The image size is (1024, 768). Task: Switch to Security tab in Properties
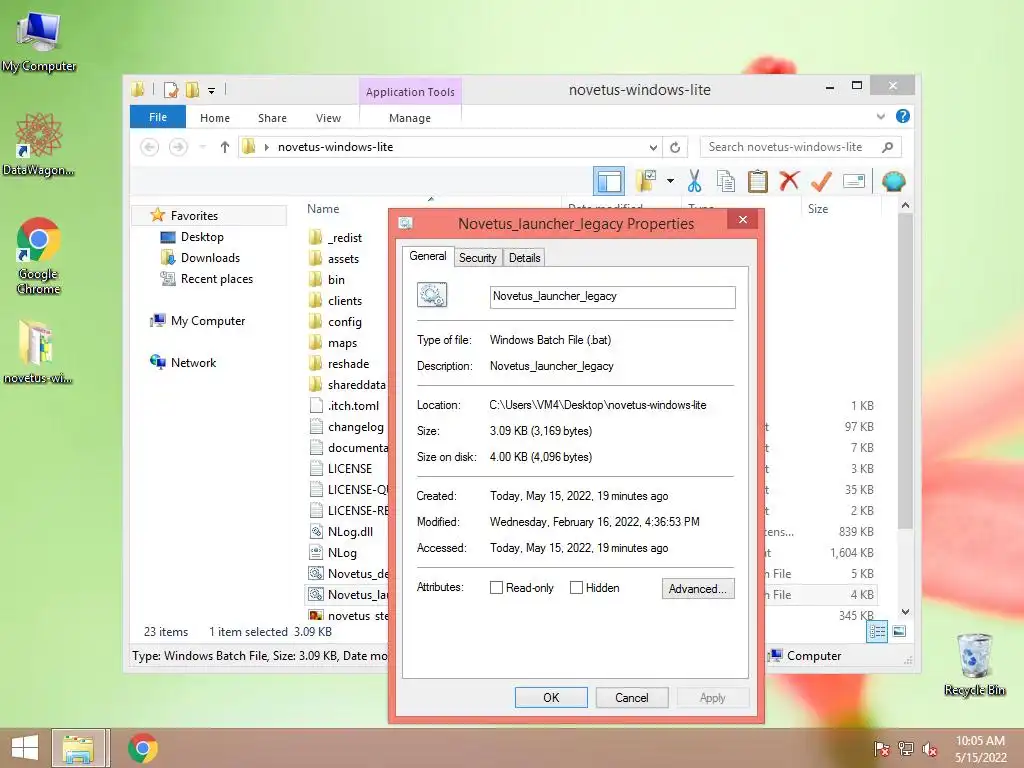pyautogui.click(x=477, y=257)
